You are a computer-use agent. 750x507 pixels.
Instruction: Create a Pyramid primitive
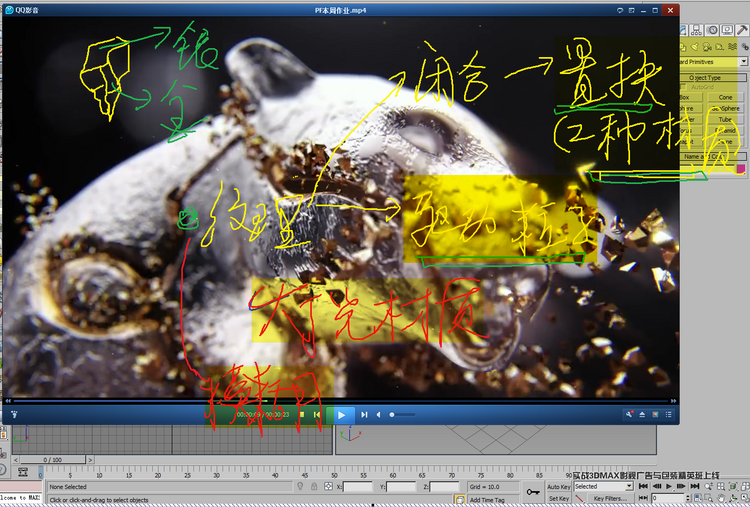[x=725, y=130]
